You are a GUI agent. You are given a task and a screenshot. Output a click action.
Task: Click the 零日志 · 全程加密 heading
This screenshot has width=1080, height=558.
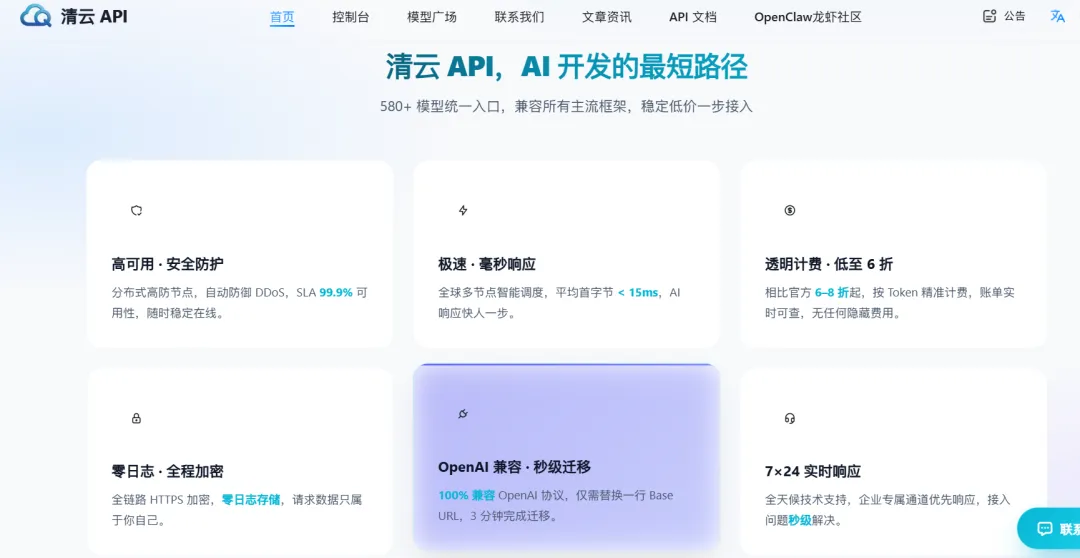pyautogui.click(x=167, y=472)
